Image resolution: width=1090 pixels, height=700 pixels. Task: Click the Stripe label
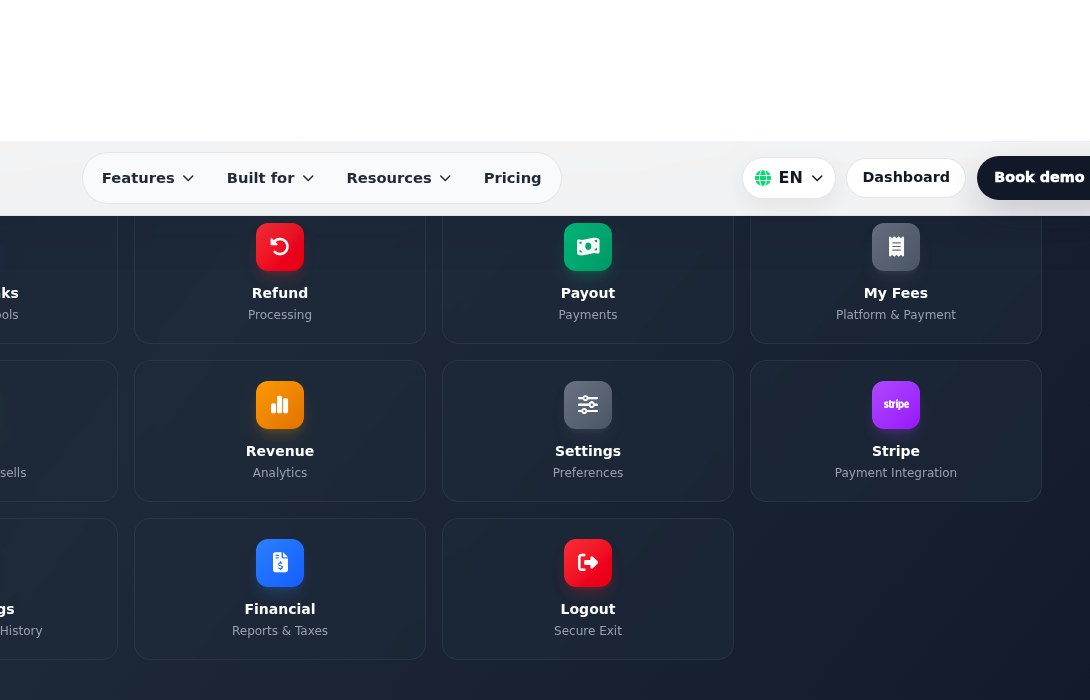895,451
